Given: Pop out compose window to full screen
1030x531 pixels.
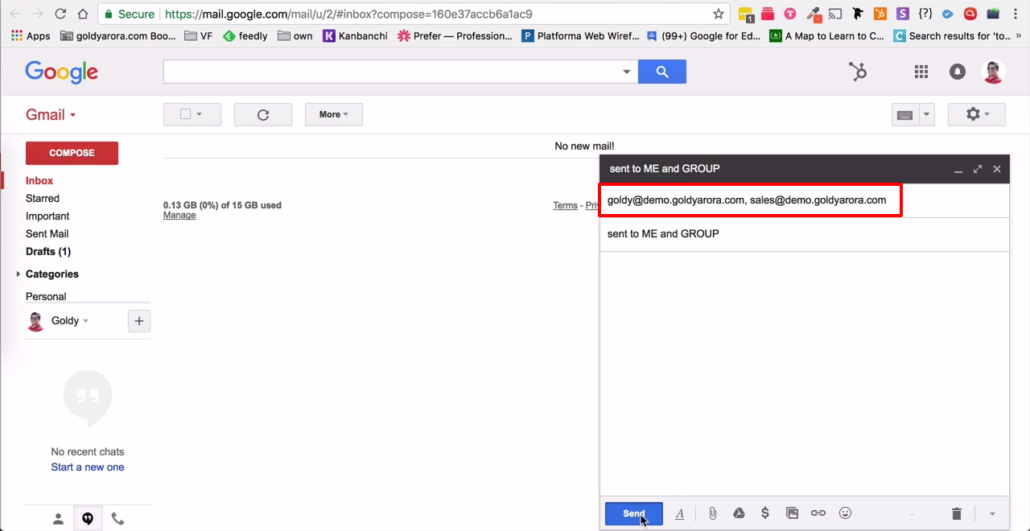Looking at the screenshot, I should click(x=977, y=169).
